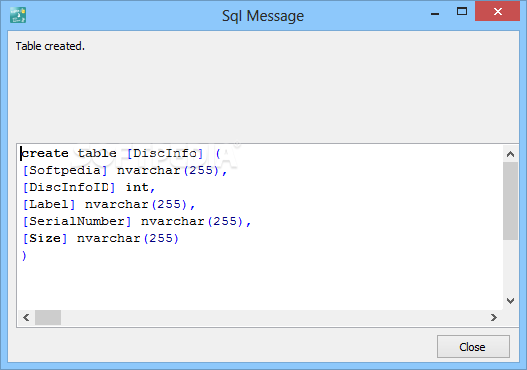Click the vertical scrollbar thumb
The width and height of the screenshot is (527, 370).
(x=510, y=201)
